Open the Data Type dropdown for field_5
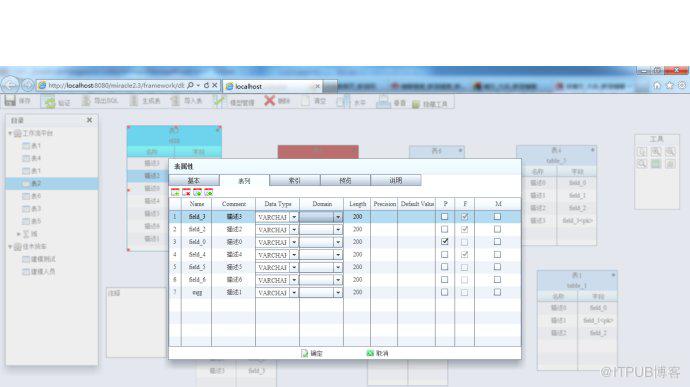The image size is (690, 387). [294, 267]
